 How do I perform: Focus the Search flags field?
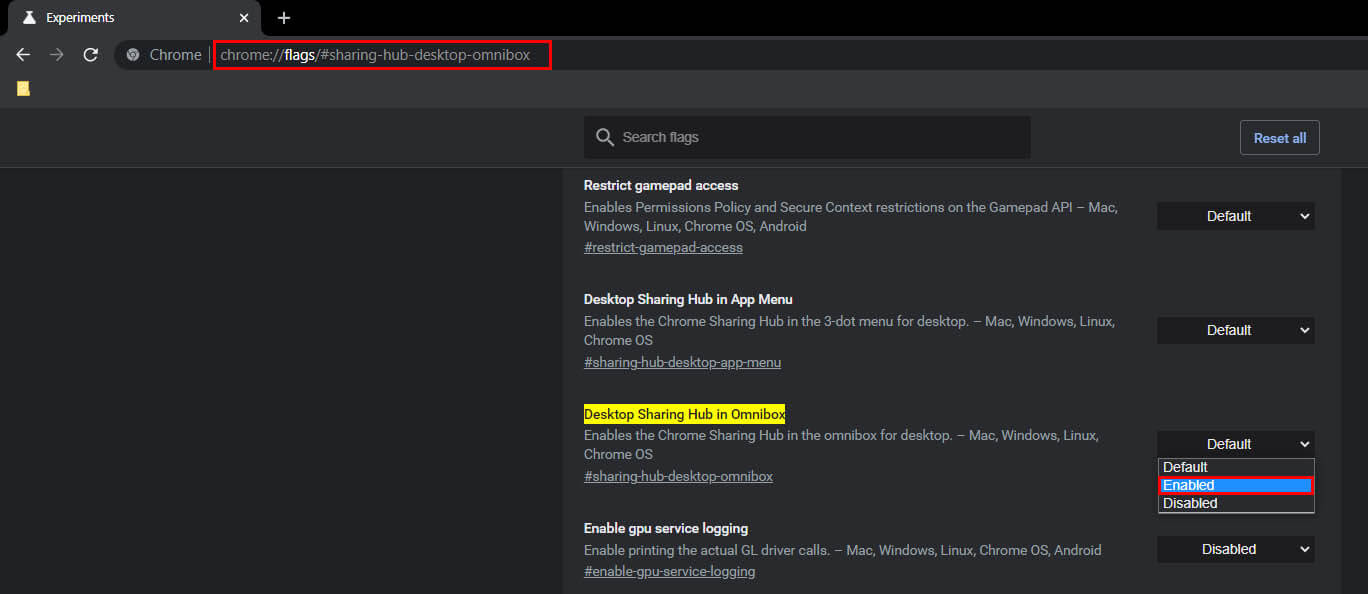click(x=807, y=137)
